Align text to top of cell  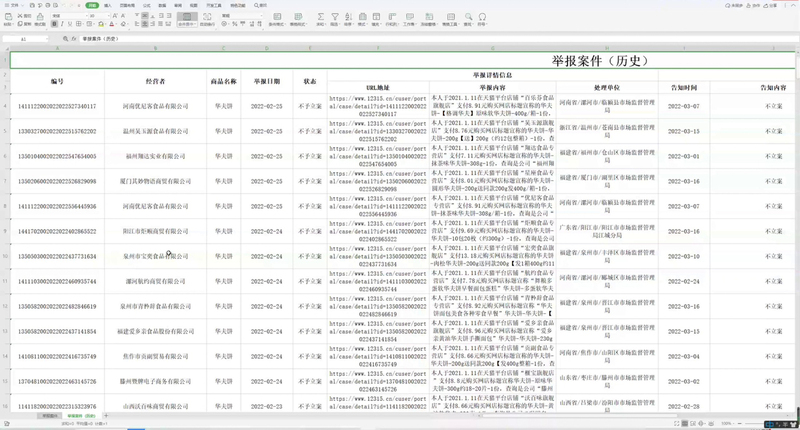[x=137, y=15]
